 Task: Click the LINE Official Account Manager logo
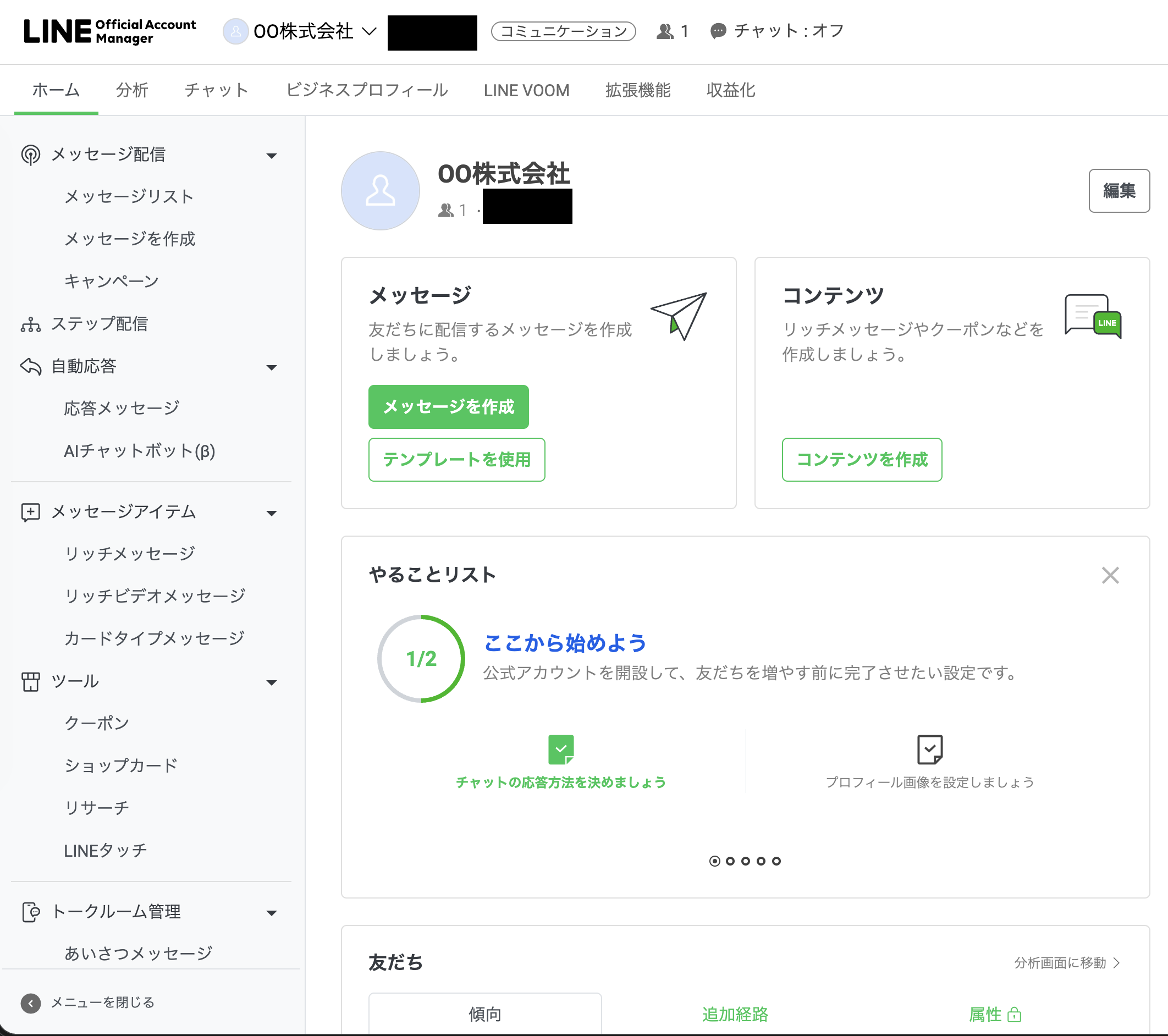(110, 31)
